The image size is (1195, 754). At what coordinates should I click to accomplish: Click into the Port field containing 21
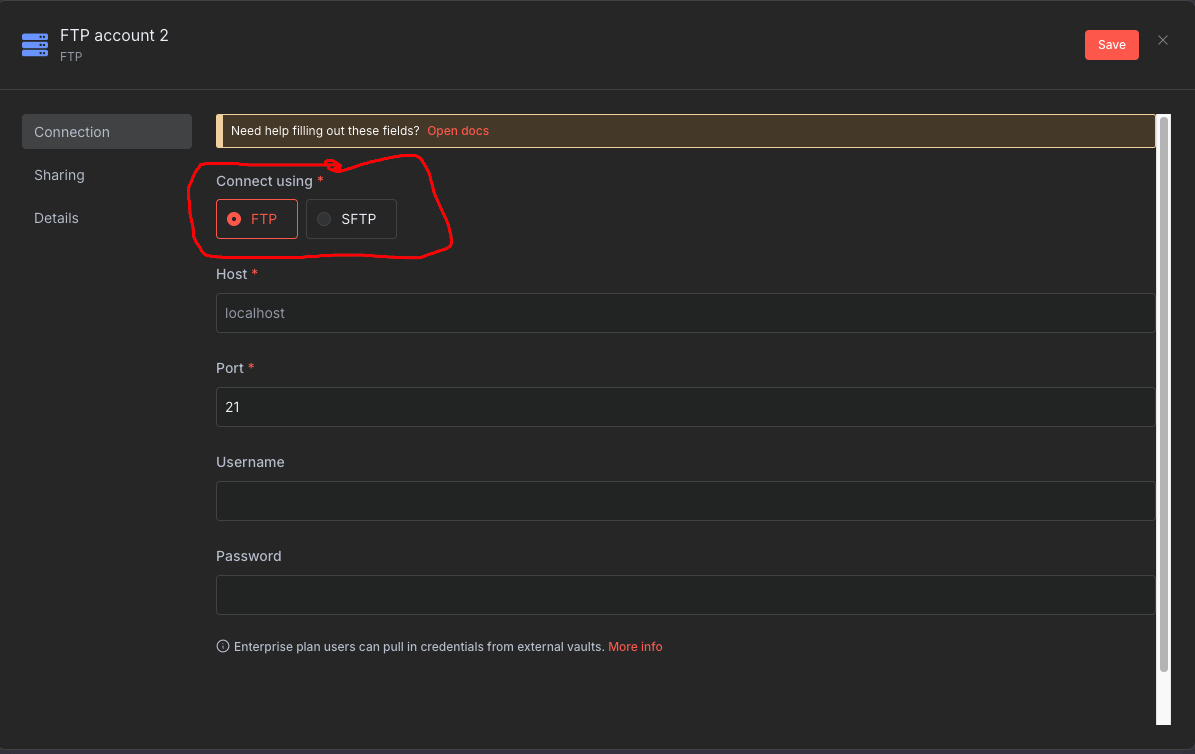685,407
